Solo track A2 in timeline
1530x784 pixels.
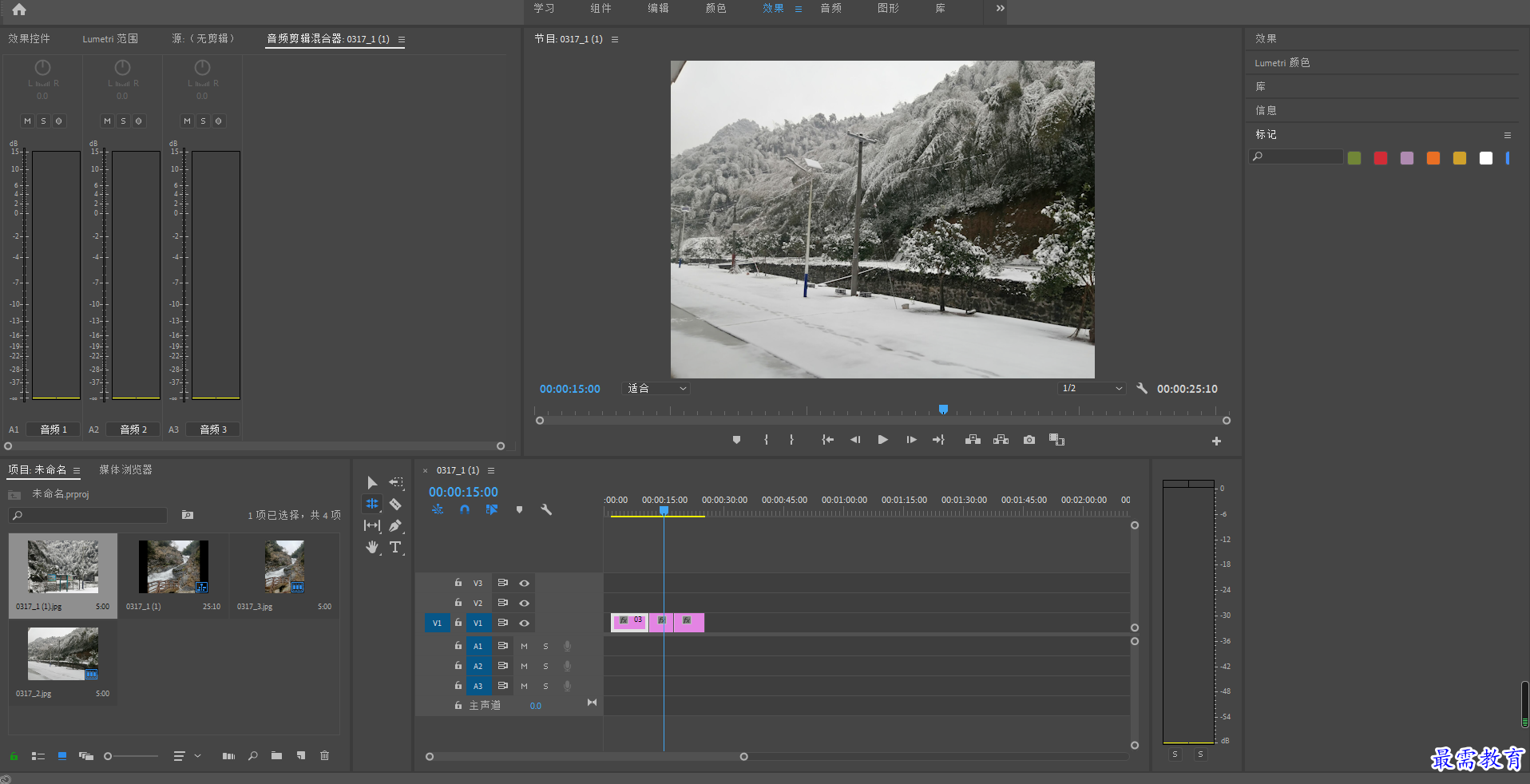(545, 666)
